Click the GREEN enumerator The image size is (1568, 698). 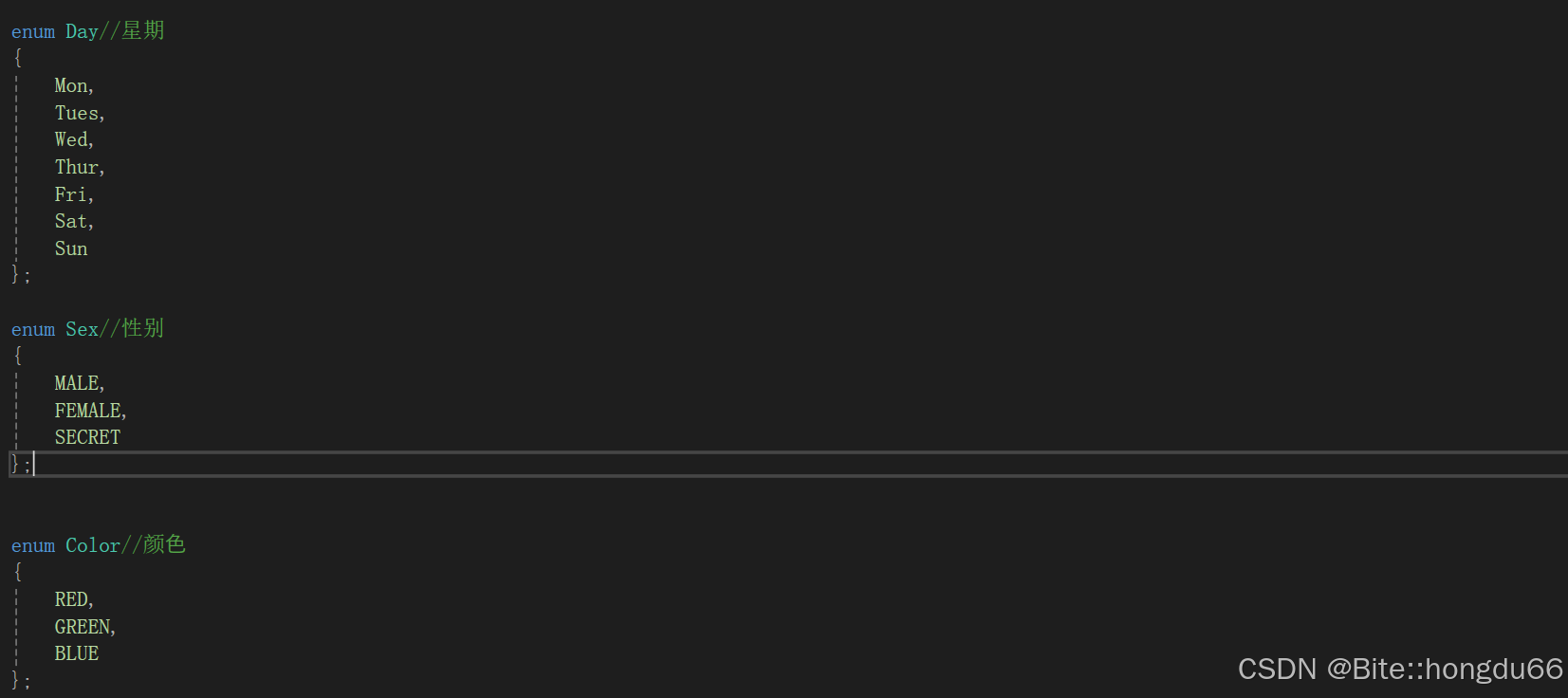tap(83, 628)
